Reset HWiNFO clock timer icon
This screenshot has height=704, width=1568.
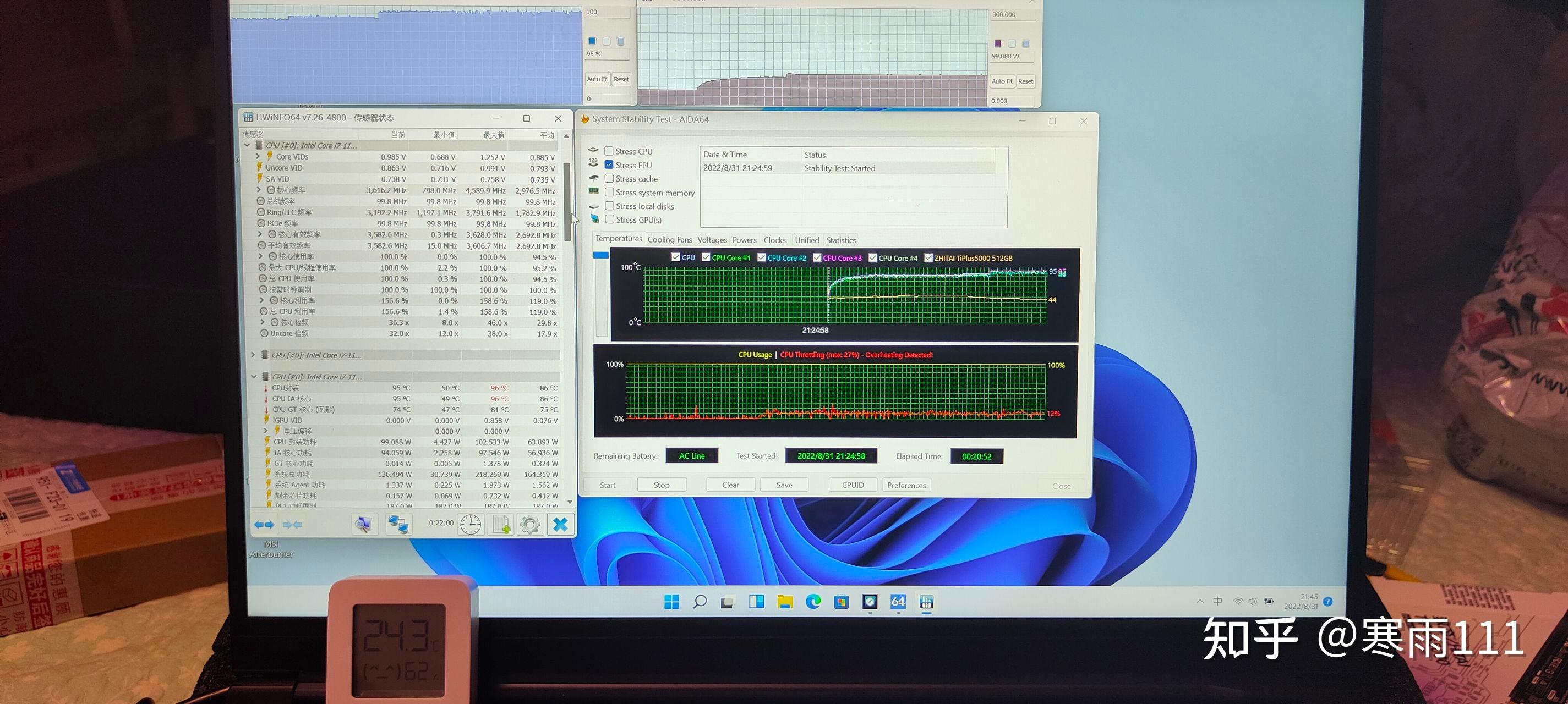[x=471, y=524]
